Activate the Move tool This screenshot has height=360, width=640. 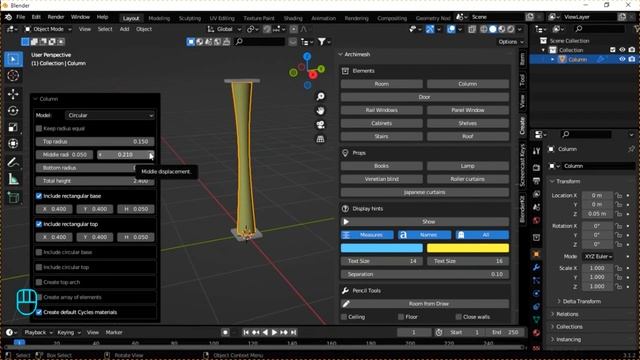13,94
